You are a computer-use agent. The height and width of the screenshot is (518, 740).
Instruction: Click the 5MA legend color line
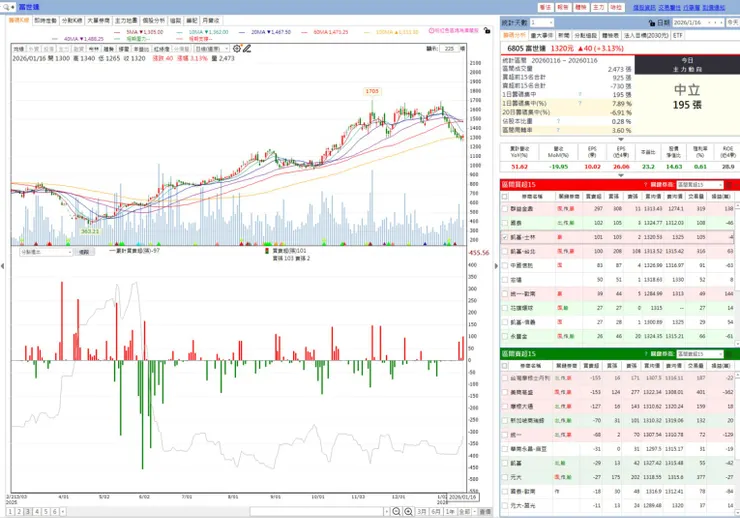coord(117,32)
